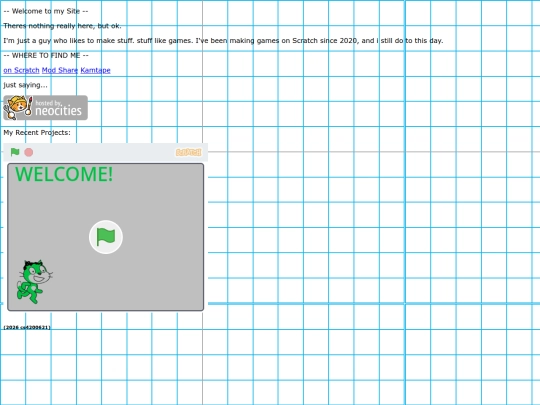
Task: Click the orange Scratch logo in player header
Action: tap(188, 152)
